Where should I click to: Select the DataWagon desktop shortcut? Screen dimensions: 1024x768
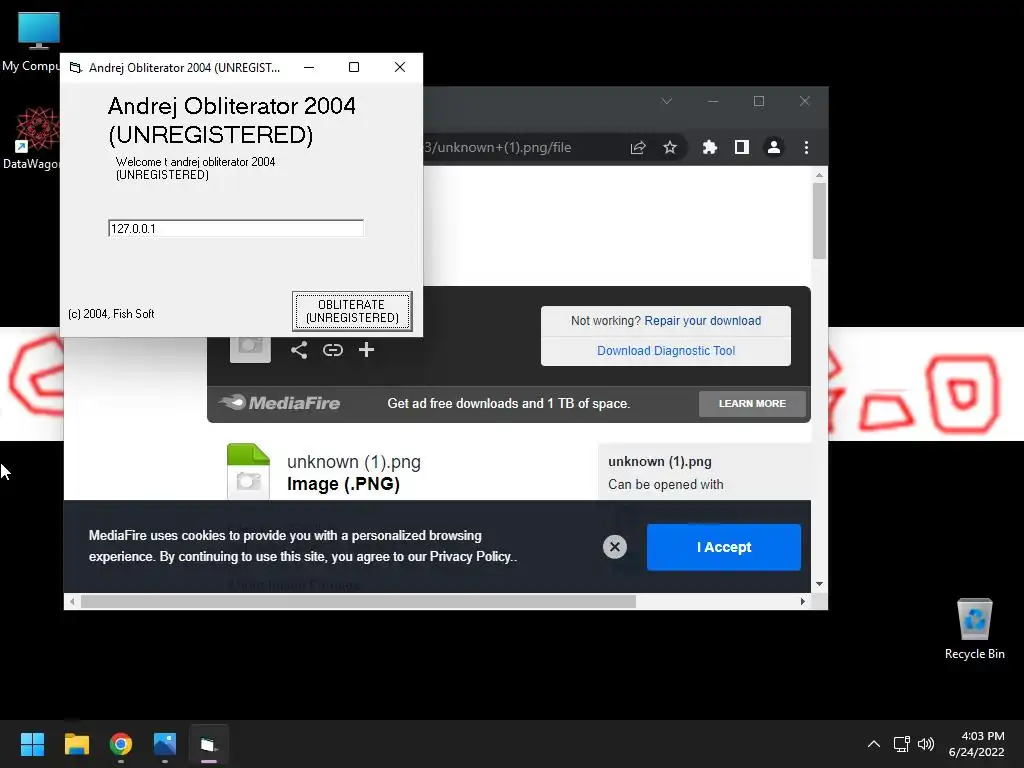30,139
